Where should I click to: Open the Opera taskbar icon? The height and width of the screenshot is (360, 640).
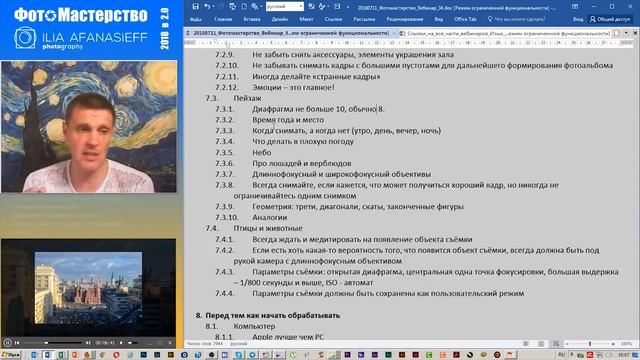coord(116,355)
